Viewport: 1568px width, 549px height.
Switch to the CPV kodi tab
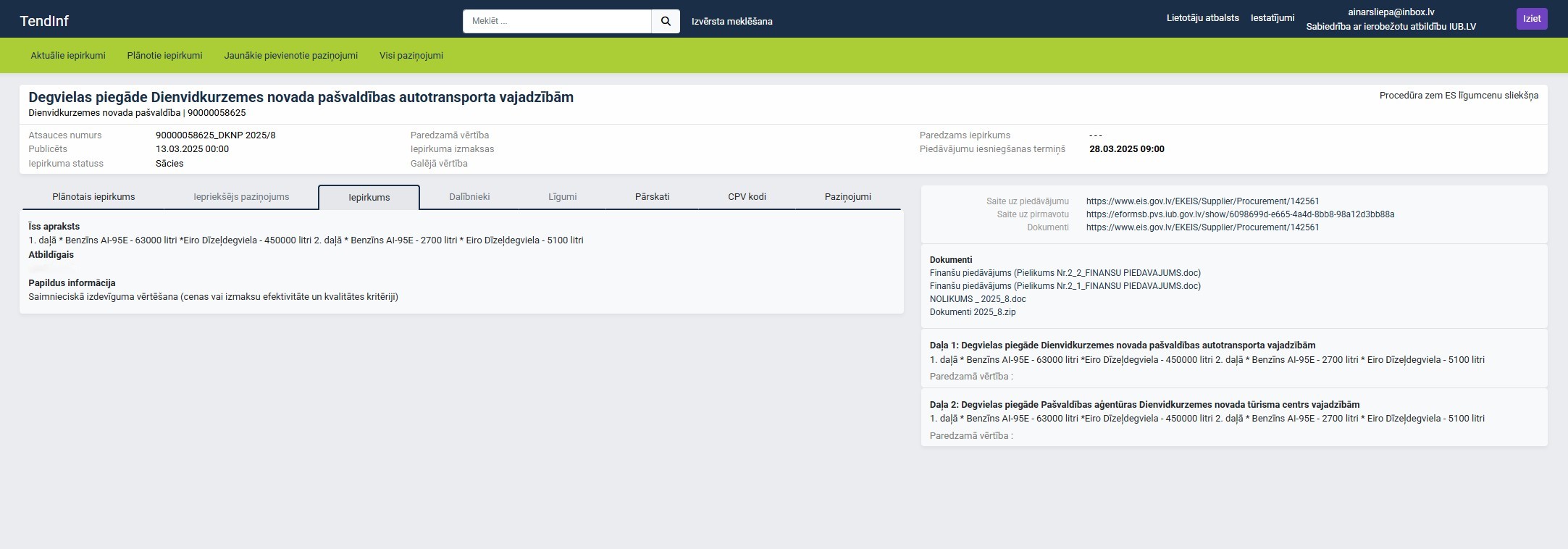pyautogui.click(x=747, y=197)
